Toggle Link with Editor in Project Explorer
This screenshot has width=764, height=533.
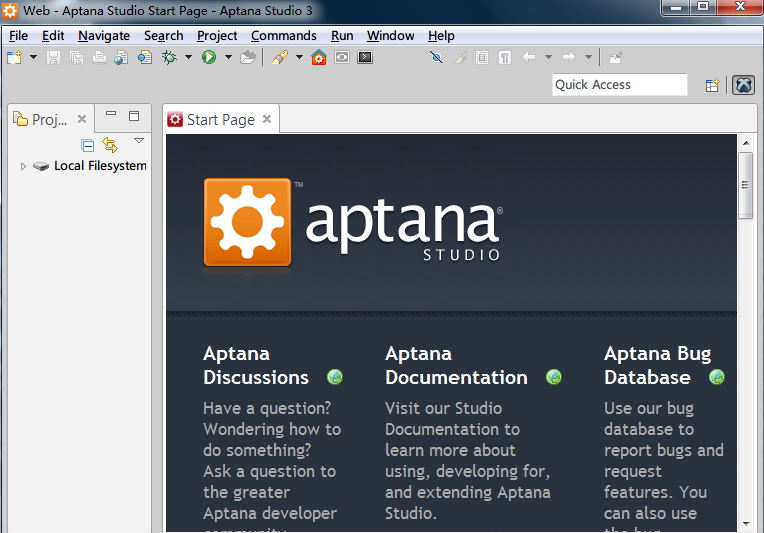[x=110, y=145]
